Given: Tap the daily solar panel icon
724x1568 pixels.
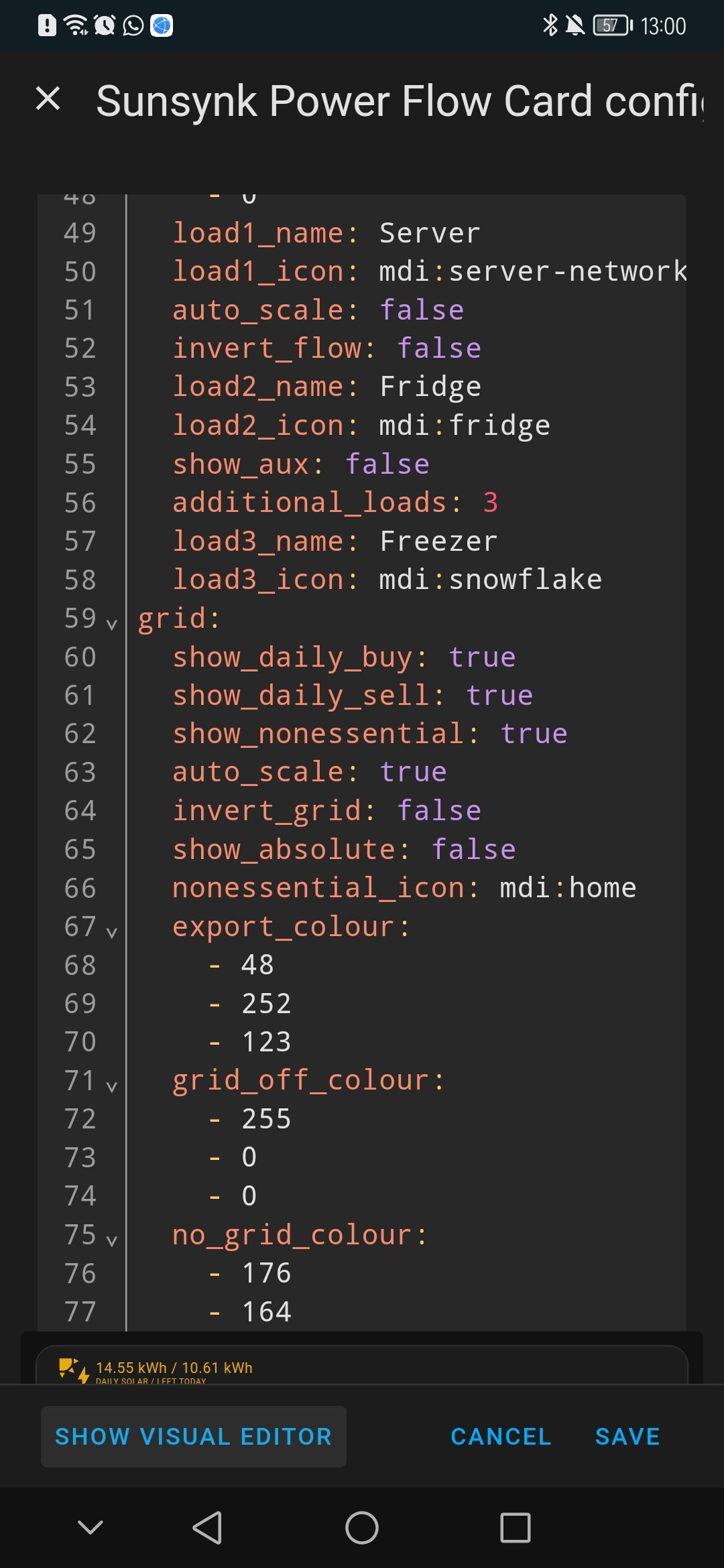Looking at the screenshot, I should click(73, 1370).
